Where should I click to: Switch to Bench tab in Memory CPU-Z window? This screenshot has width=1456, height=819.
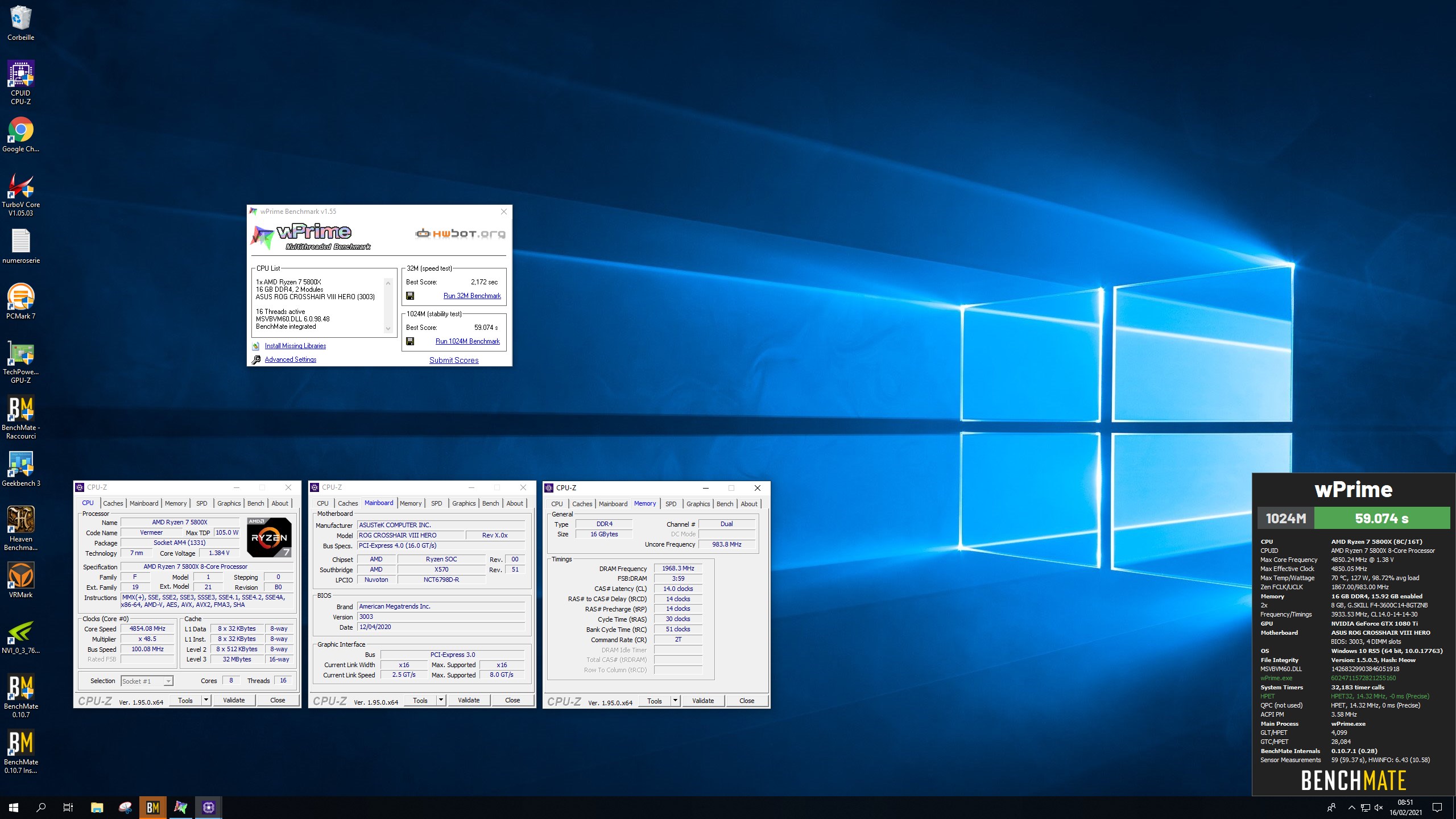pos(725,504)
